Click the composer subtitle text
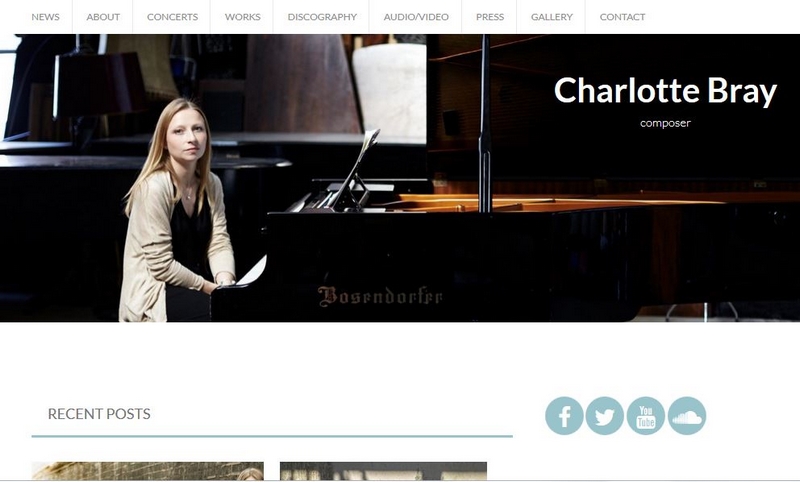 click(665, 123)
